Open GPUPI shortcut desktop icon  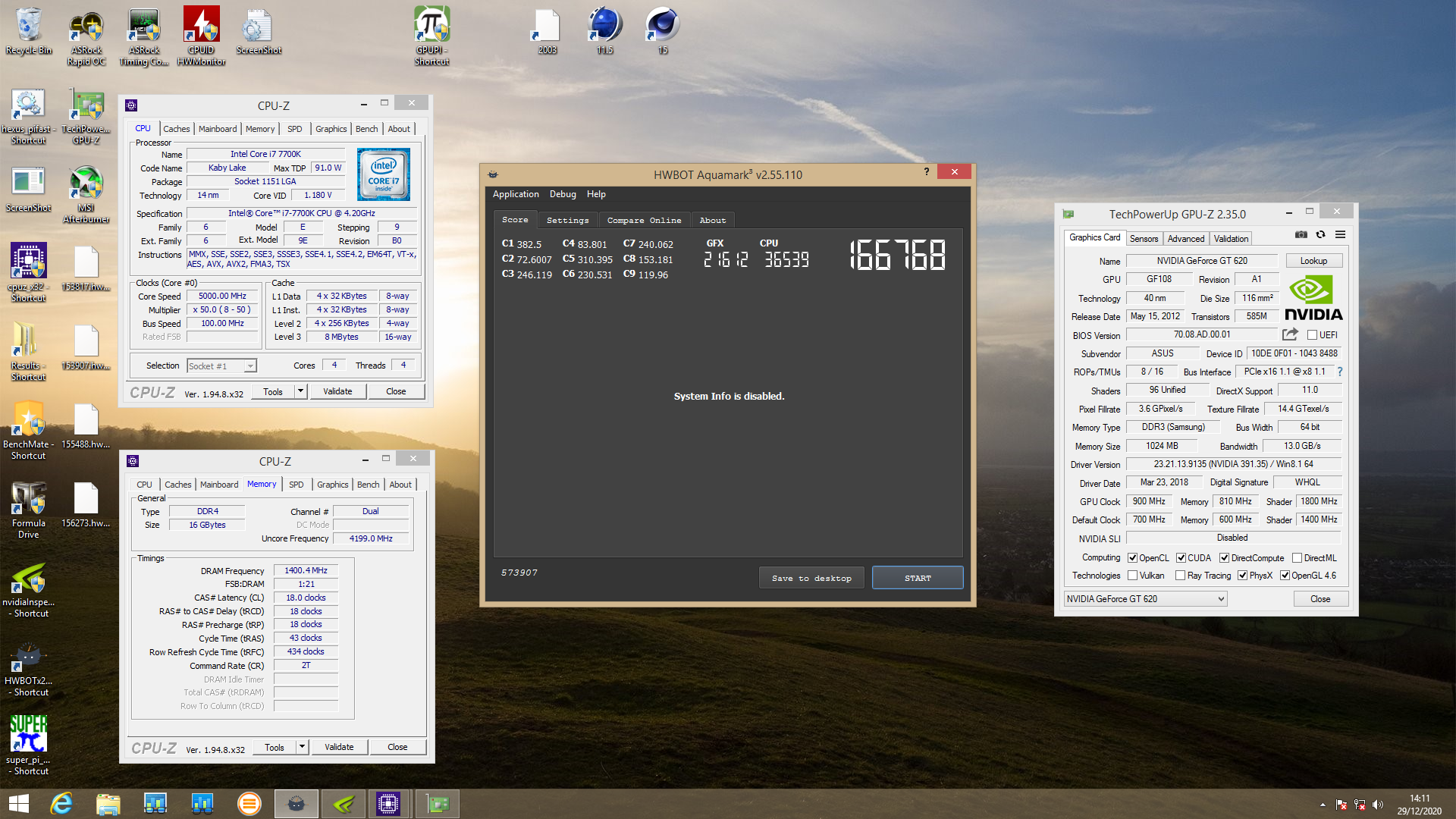pos(432,36)
